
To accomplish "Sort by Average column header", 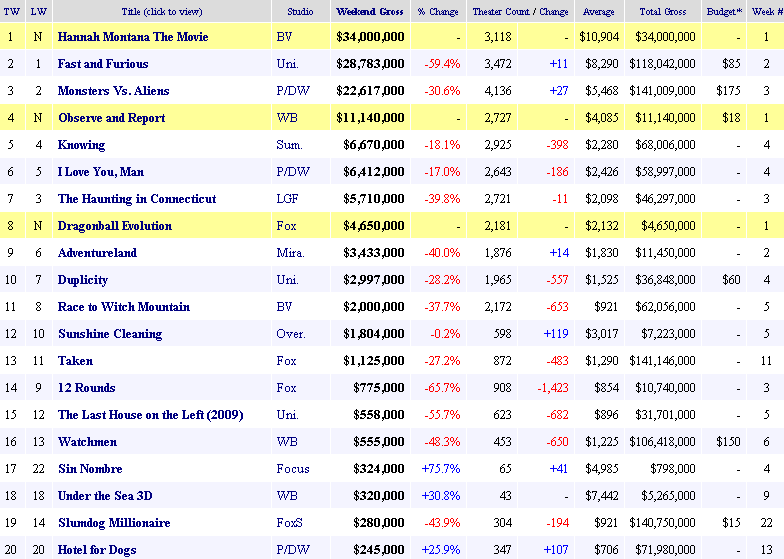I will 598,11.
